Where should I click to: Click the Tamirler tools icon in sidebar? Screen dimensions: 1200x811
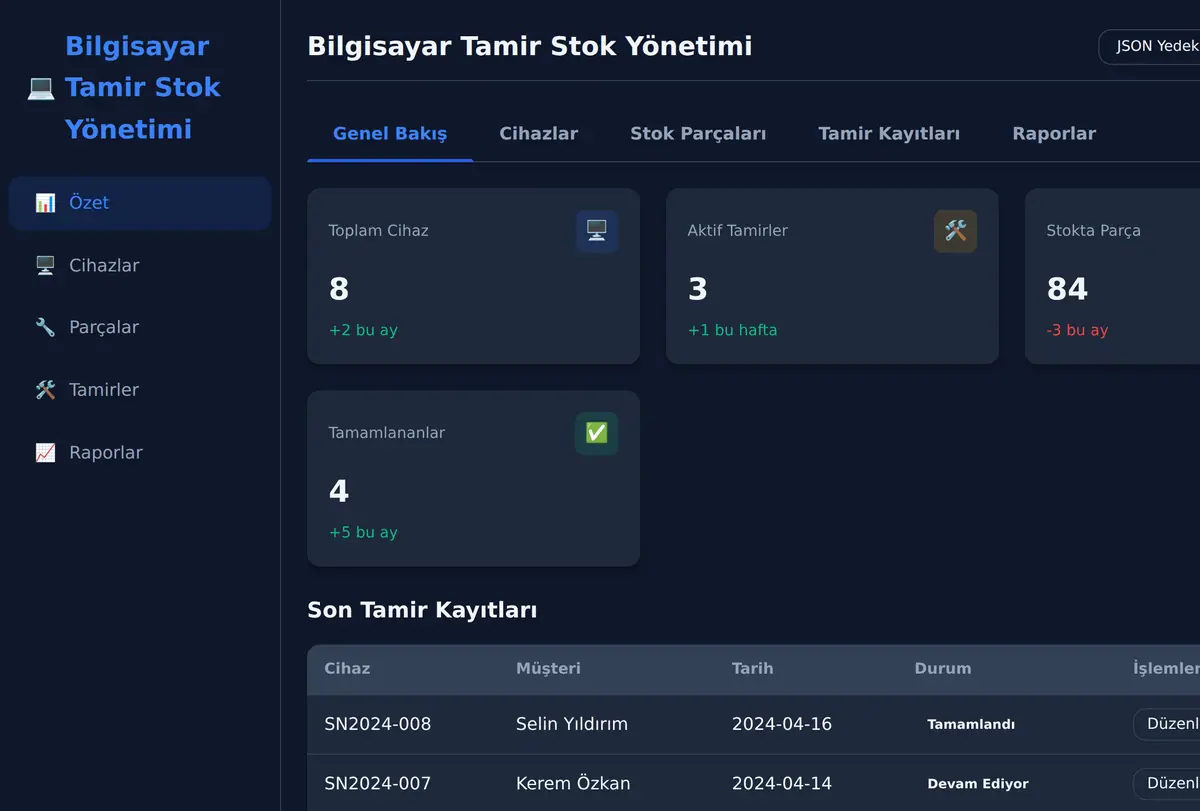[x=45, y=390]
